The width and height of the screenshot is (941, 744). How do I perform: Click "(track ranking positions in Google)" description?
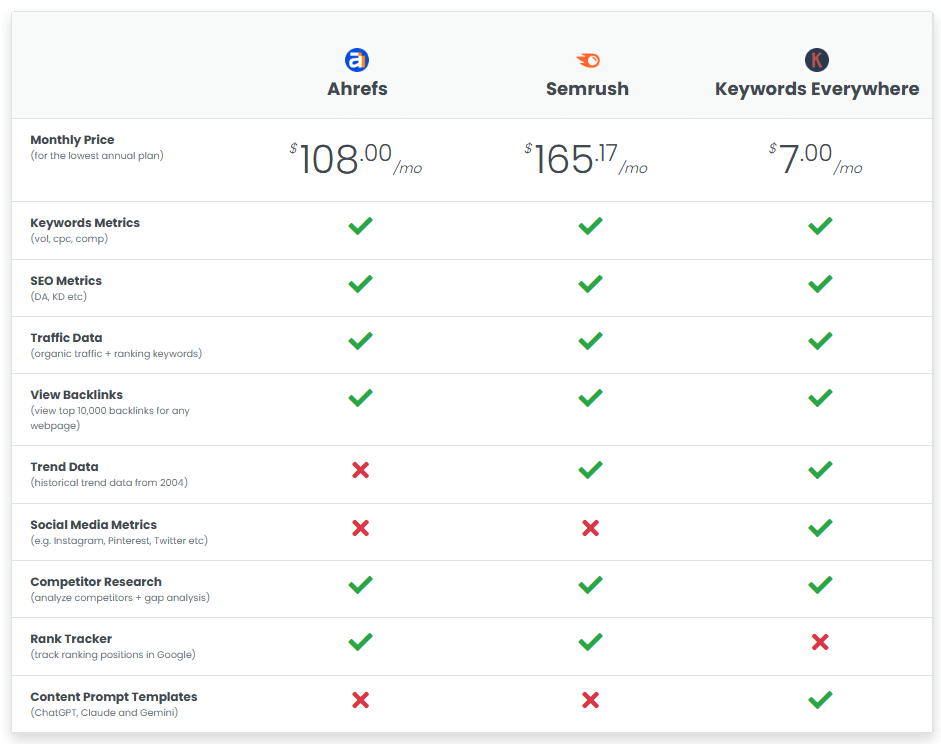point(113,655)
